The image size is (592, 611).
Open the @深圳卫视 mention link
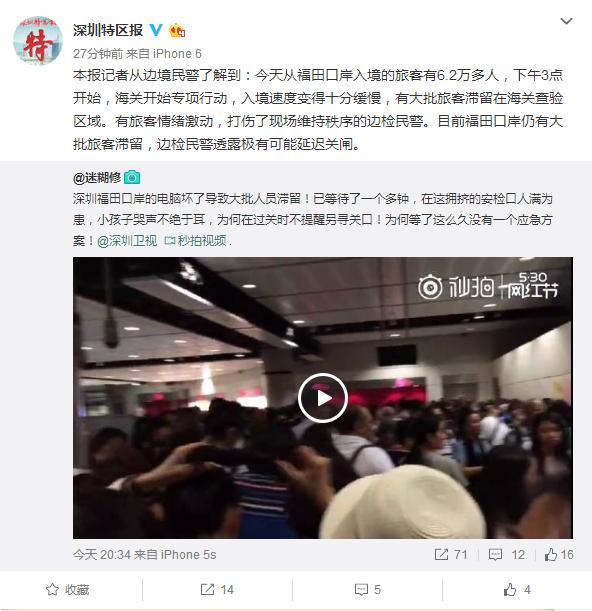(x=127, y=241)
